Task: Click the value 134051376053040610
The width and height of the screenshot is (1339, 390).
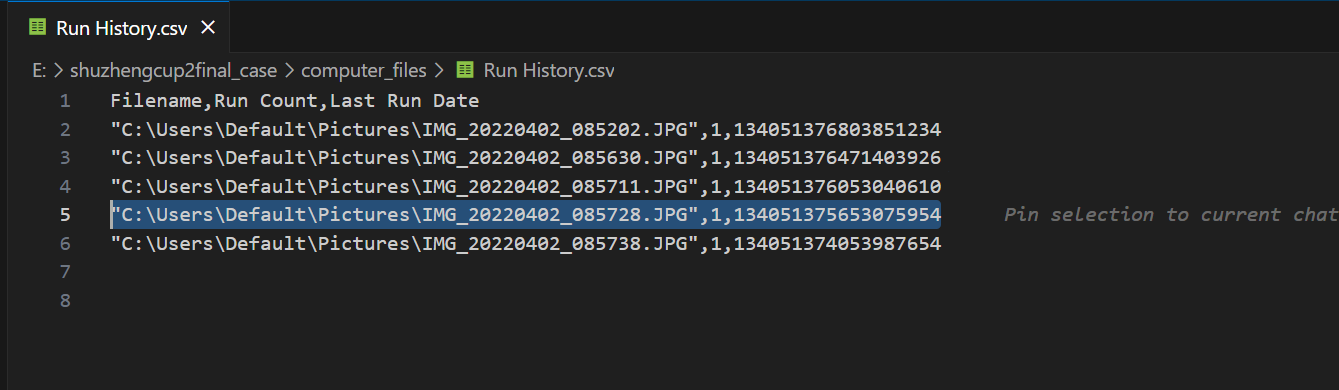Action: click(x=837, y=186)
